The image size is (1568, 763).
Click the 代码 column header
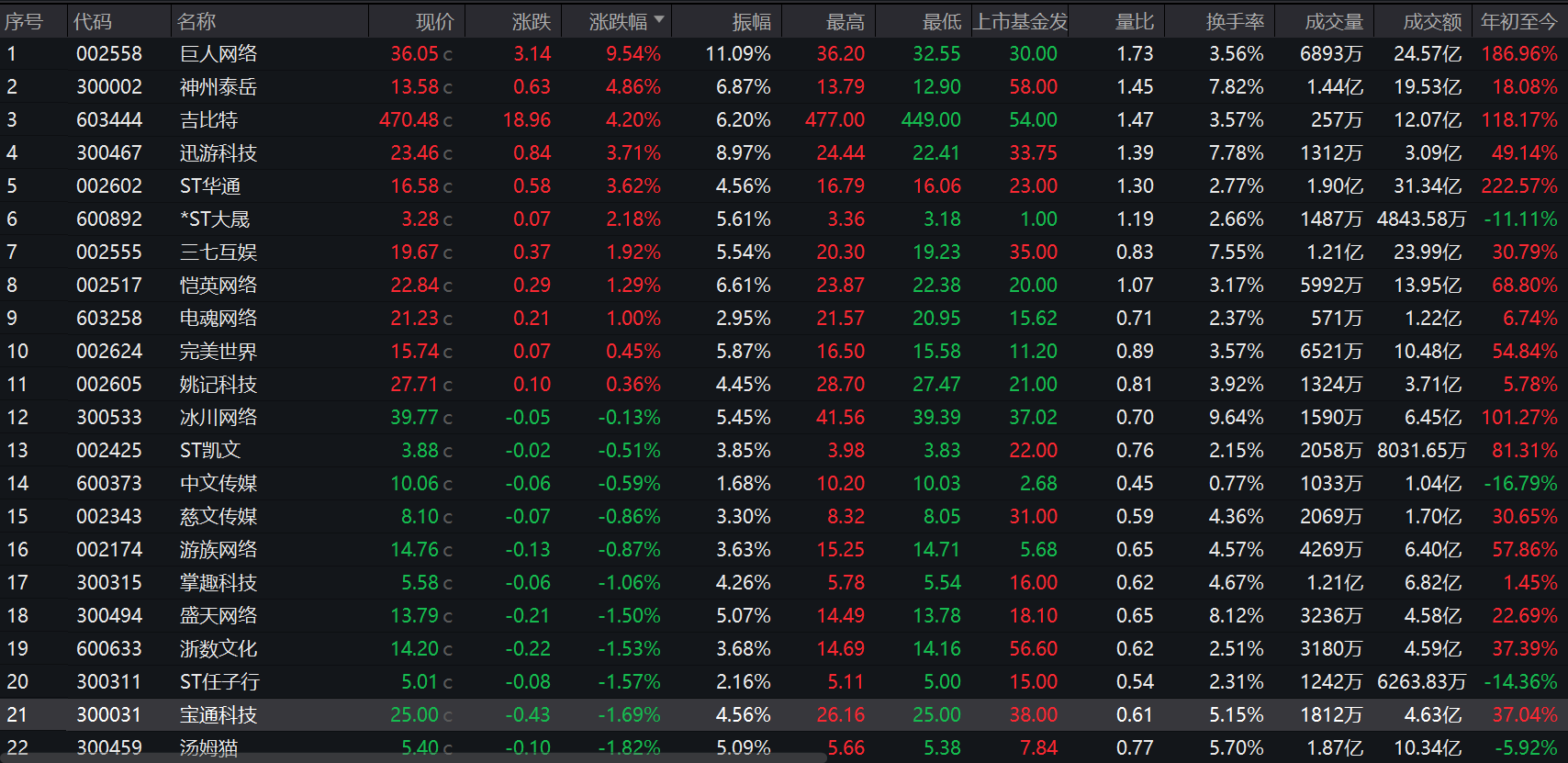tap(92, 21)
